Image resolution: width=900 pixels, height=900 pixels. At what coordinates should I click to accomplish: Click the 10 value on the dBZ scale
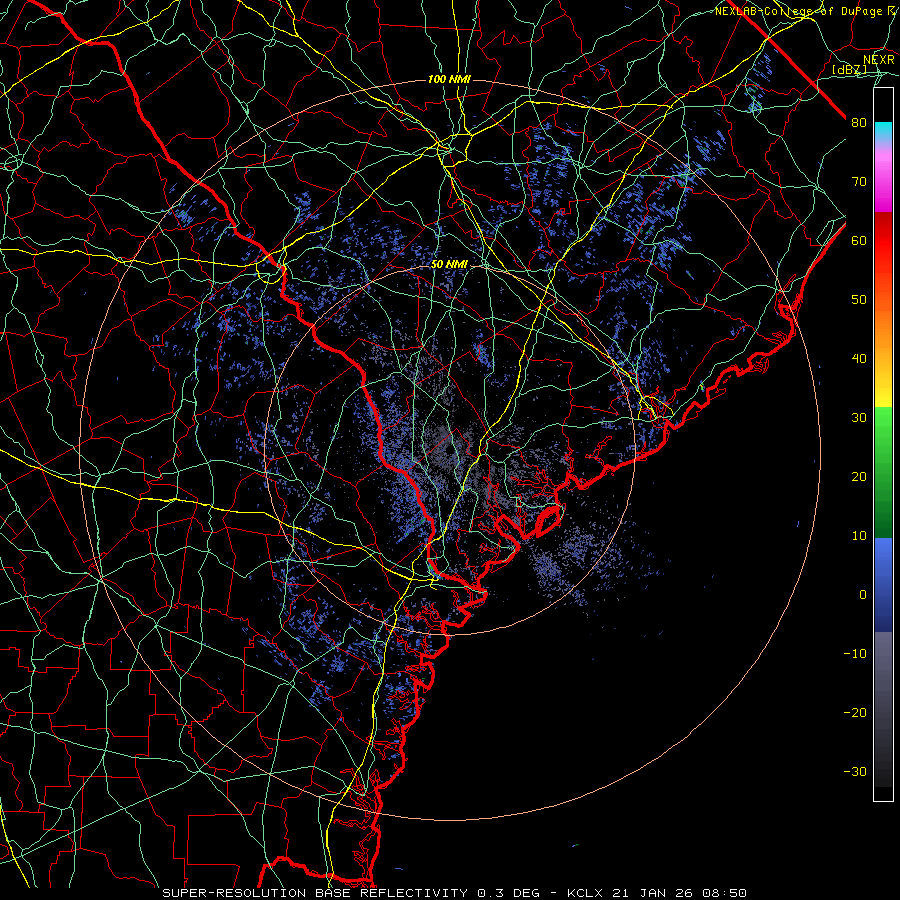pos(859,536)
